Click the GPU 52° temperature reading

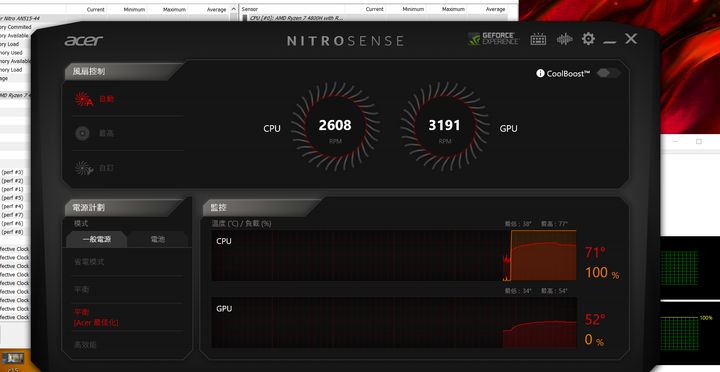click(595, 320)
